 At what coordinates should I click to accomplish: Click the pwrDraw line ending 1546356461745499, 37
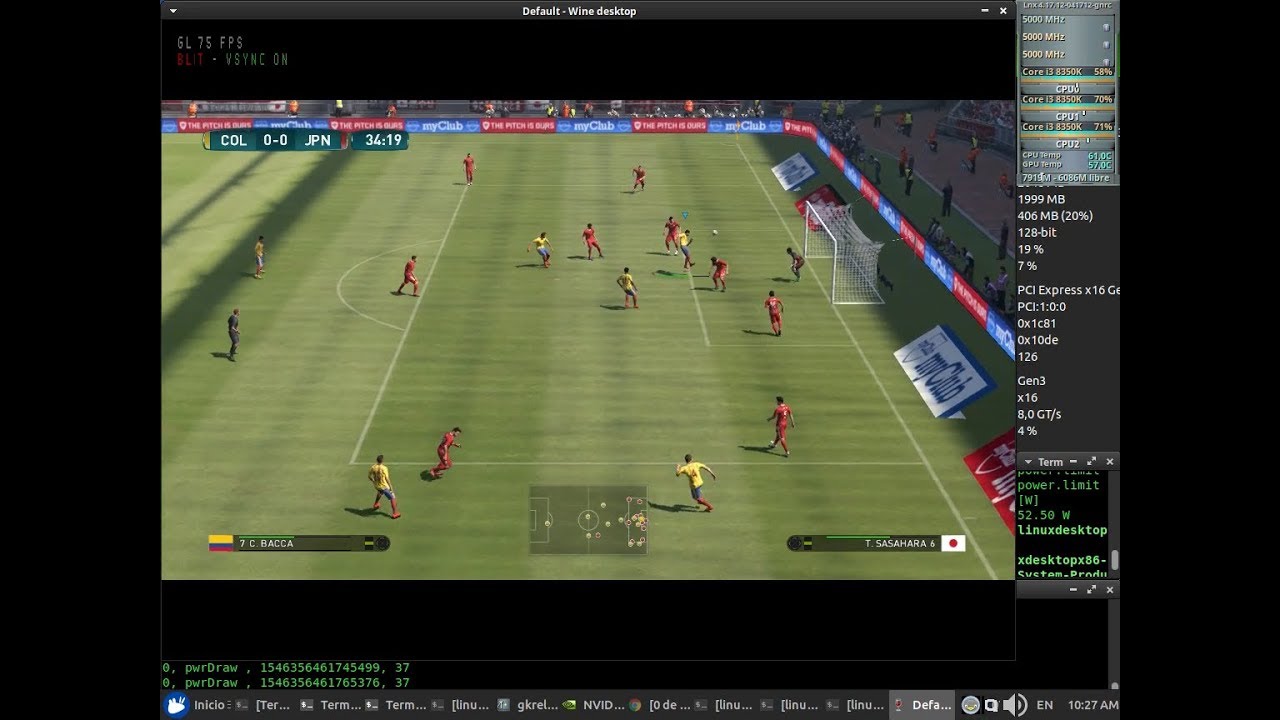tap(286, 668)
